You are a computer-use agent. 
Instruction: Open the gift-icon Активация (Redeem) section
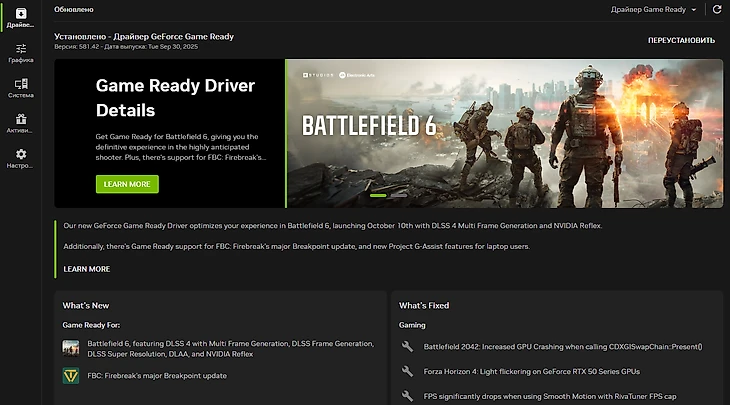20,124
